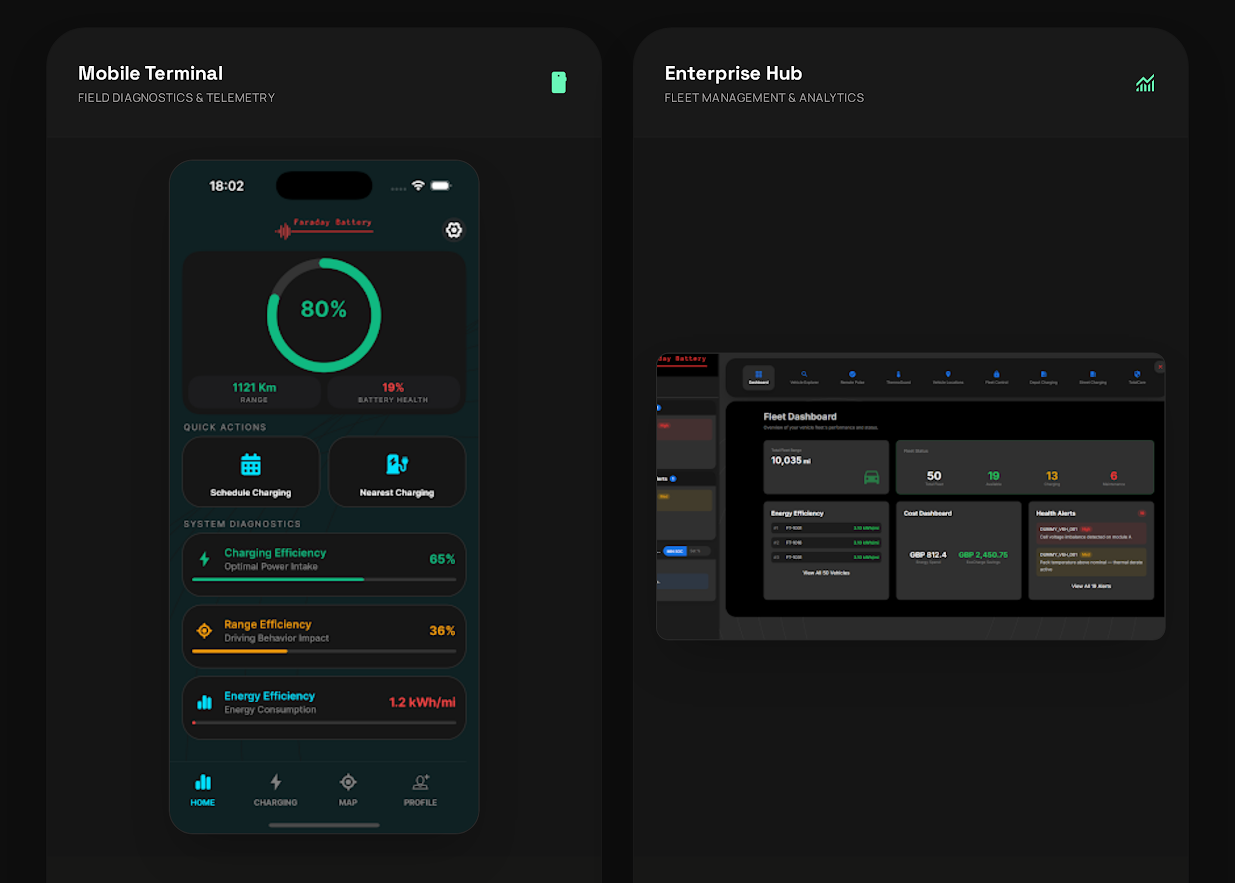The image size is (1235, 883).
Task: Tap the Nearest Charging quick action
Action: tap(397, 471)
